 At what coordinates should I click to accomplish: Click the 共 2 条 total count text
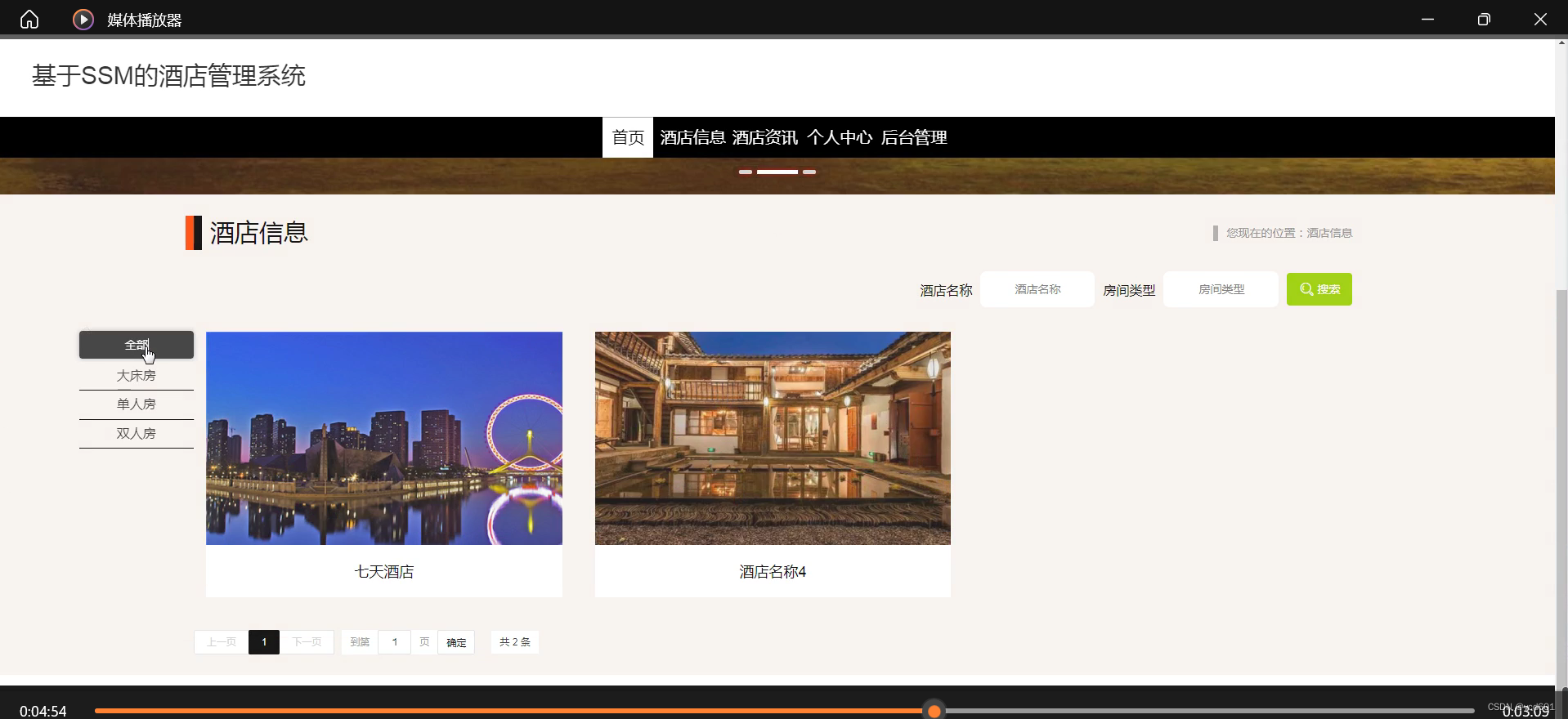point(515,642)
